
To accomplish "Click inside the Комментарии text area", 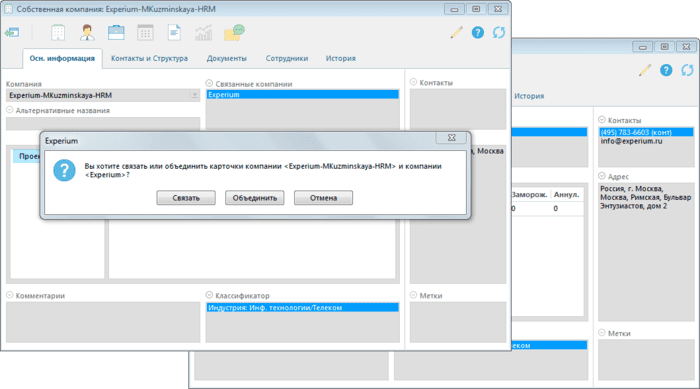I will tap(103, 322).
